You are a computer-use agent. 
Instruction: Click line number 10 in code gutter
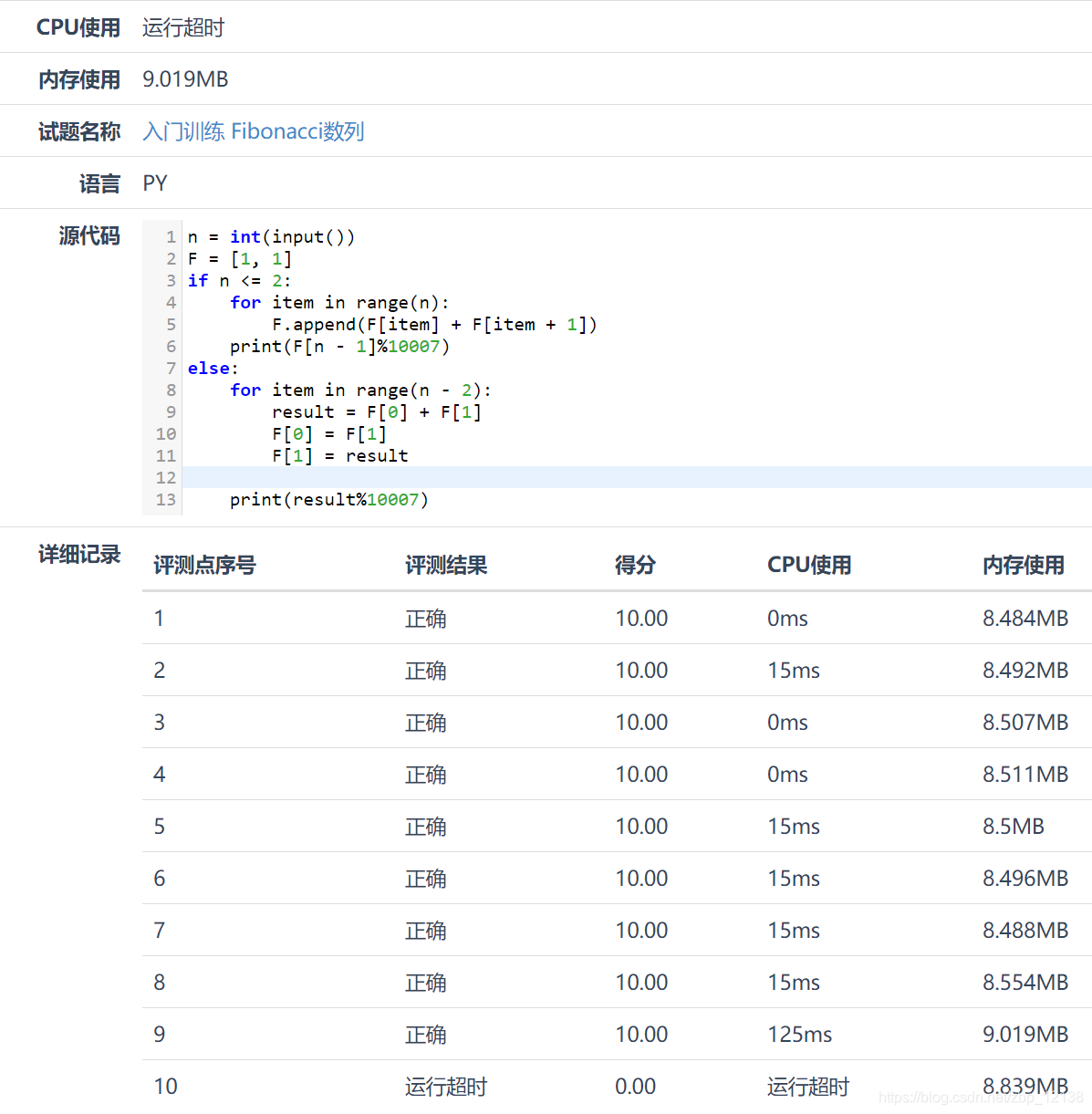pos(165,434)
